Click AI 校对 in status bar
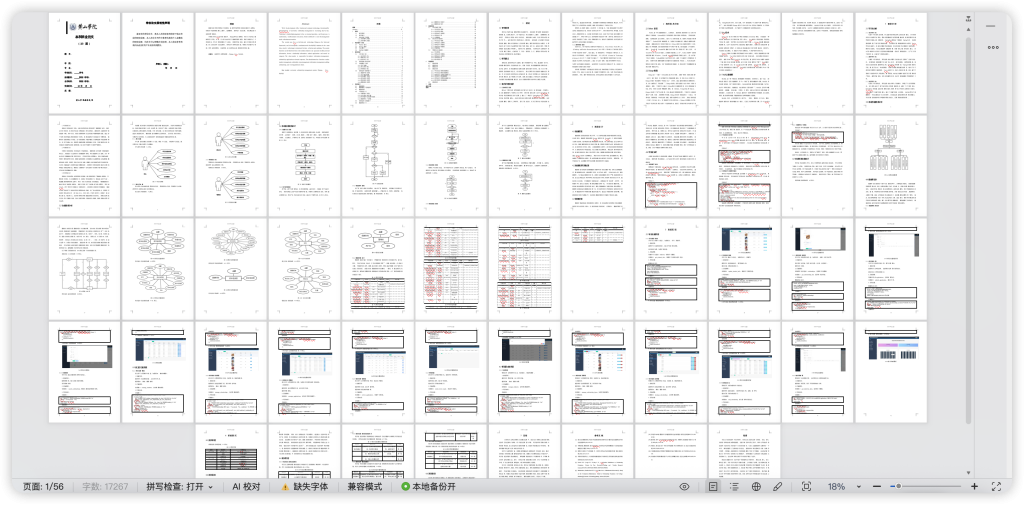 246,487
